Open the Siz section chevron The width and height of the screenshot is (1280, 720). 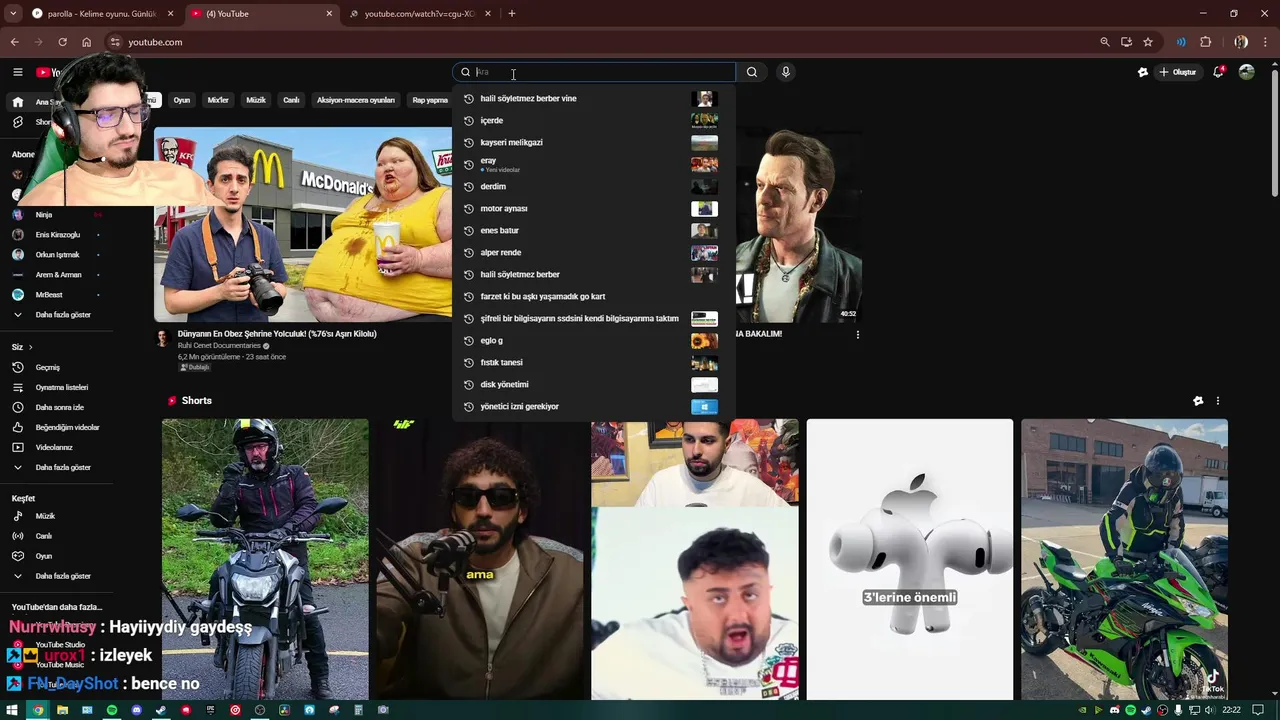pos(30,347)
